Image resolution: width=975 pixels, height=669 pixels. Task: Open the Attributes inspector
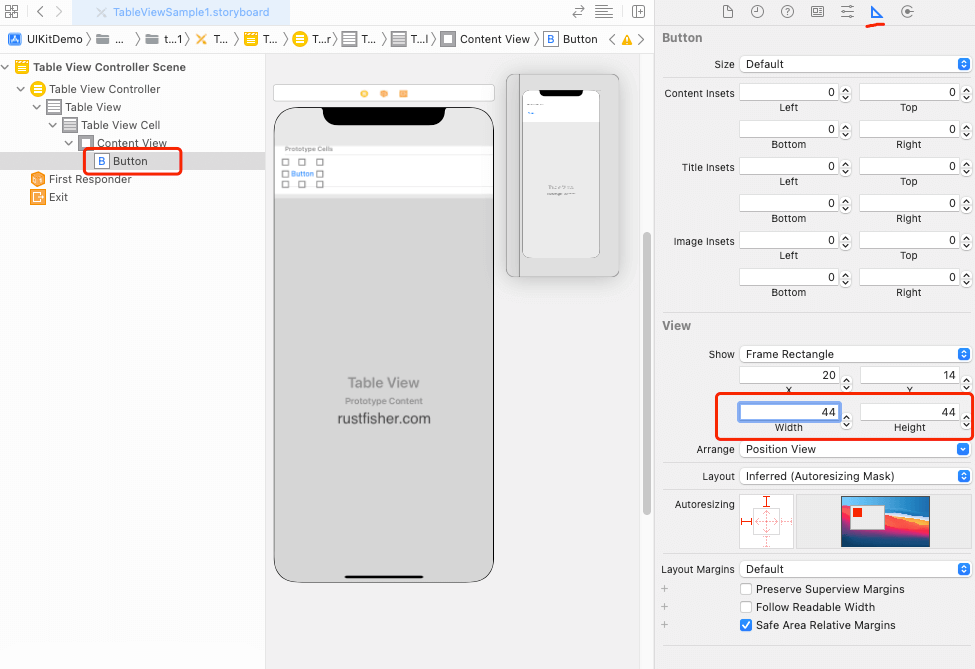tap(847, 12)
